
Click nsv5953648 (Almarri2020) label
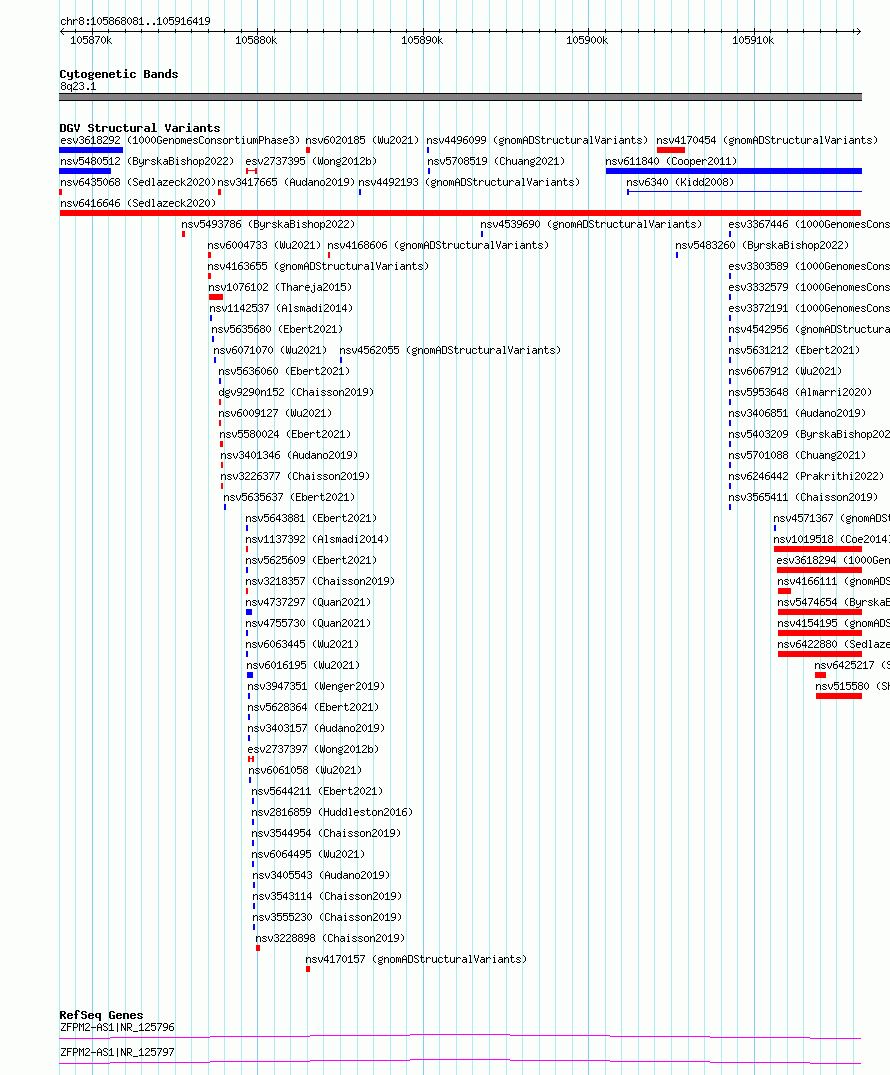tap(800, 392)
